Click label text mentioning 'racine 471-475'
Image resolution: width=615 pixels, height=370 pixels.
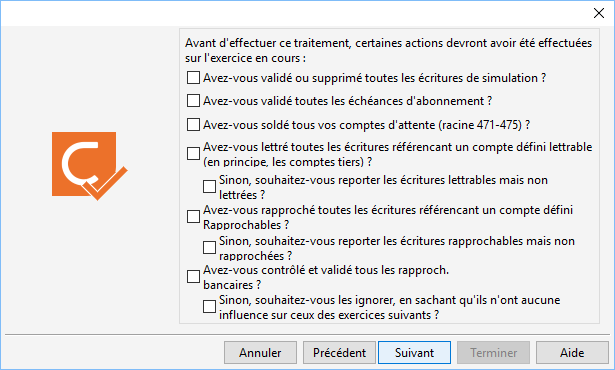coord(366,125)
